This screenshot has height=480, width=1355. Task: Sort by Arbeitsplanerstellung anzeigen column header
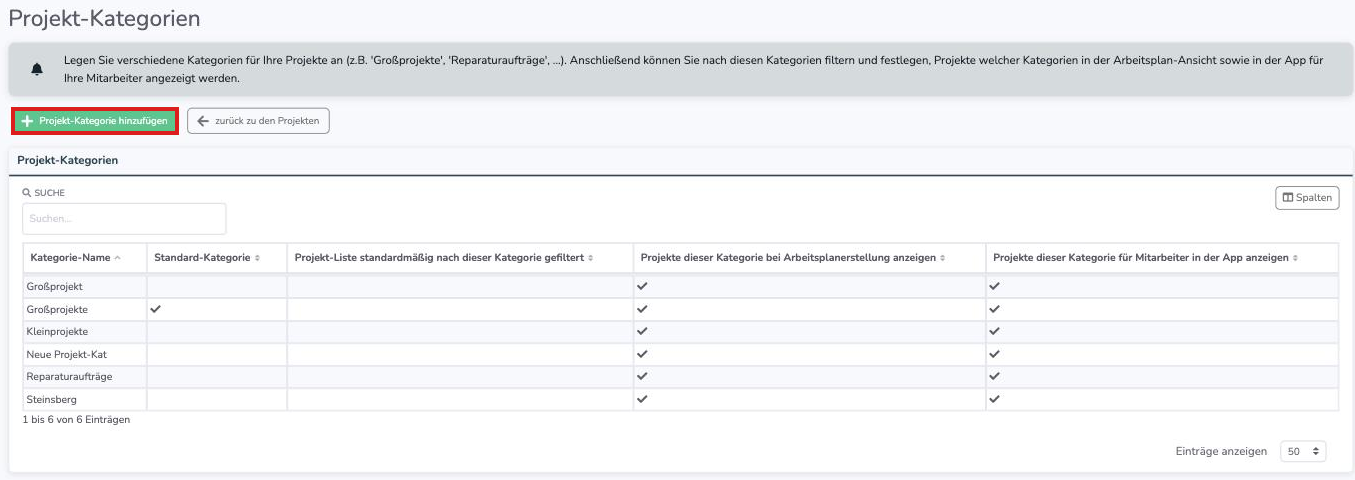pyautogui.click(x=809, y=258)
